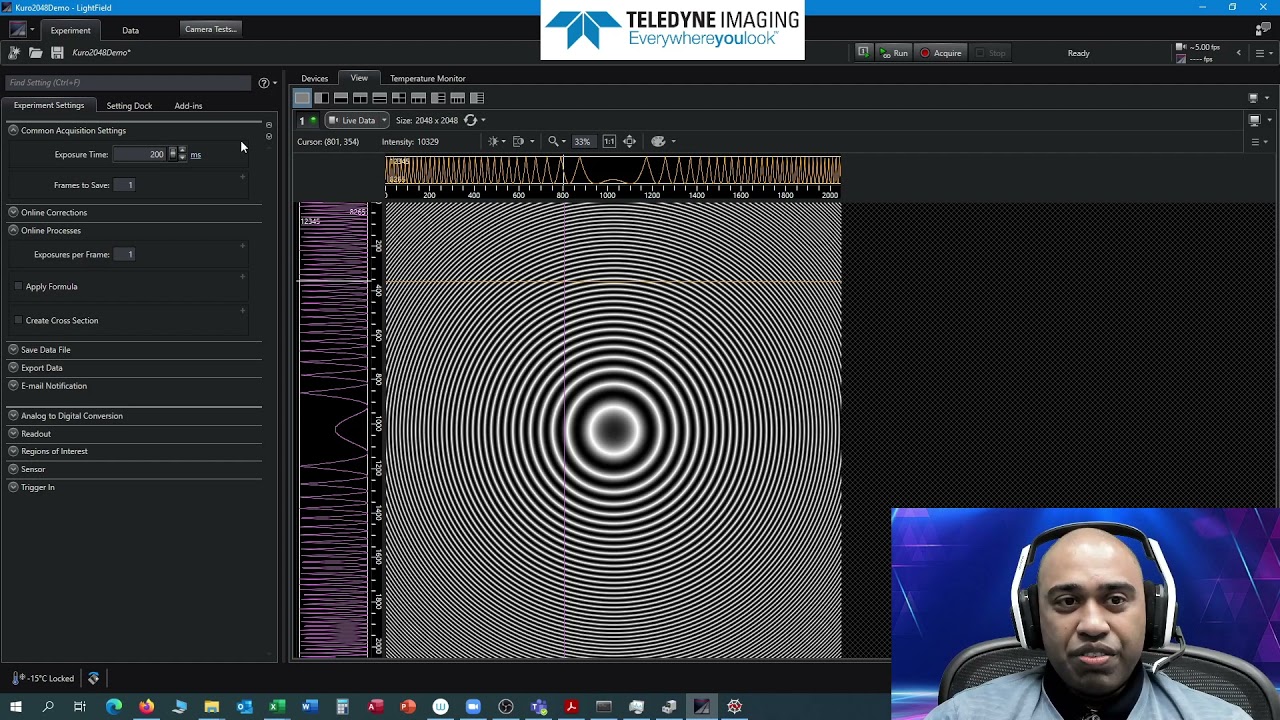Click the status icon beside the temperature readout
Viewport: 1280px width, 720px height.
click(x=93, y=678)
